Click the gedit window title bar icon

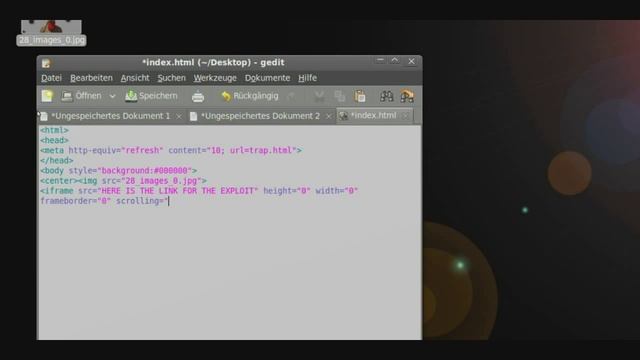tap(46, 63)
